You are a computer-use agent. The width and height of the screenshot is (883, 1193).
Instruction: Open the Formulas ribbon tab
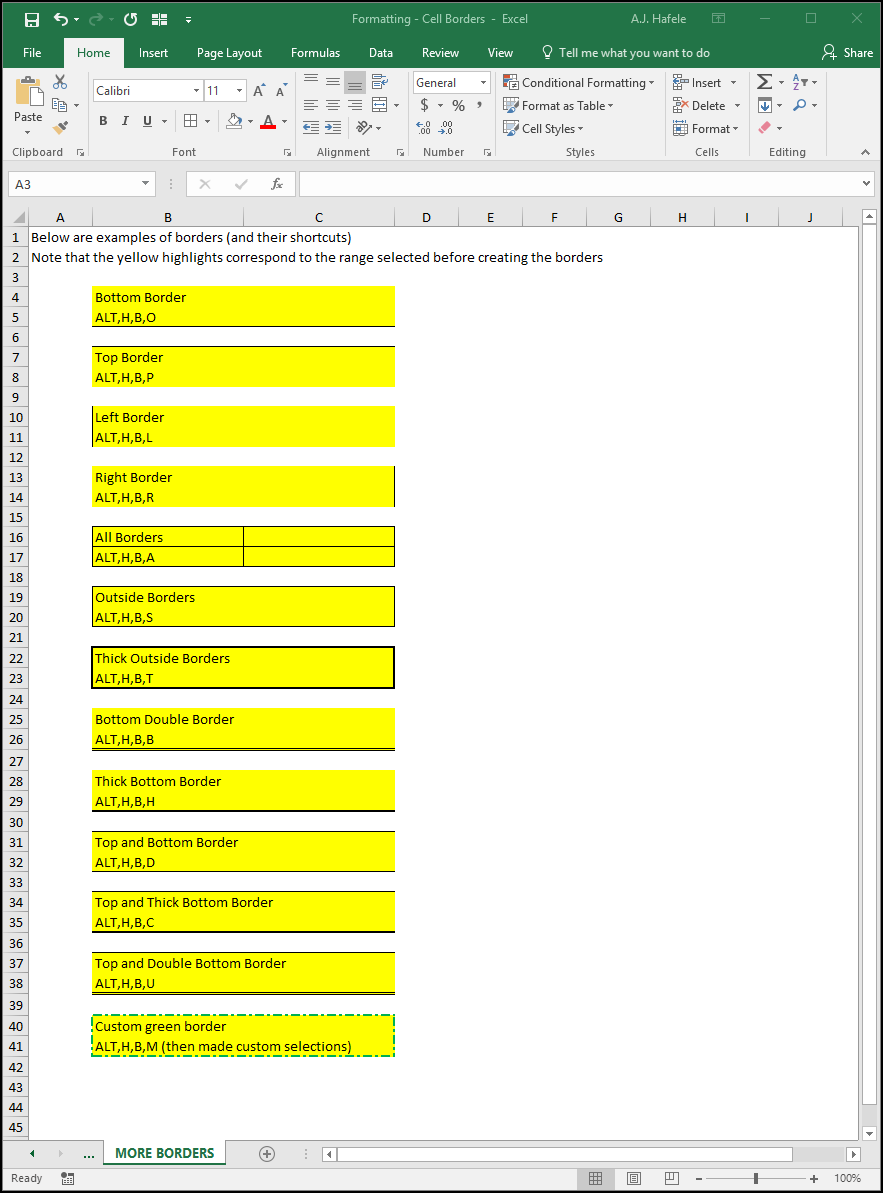(315, 52)
